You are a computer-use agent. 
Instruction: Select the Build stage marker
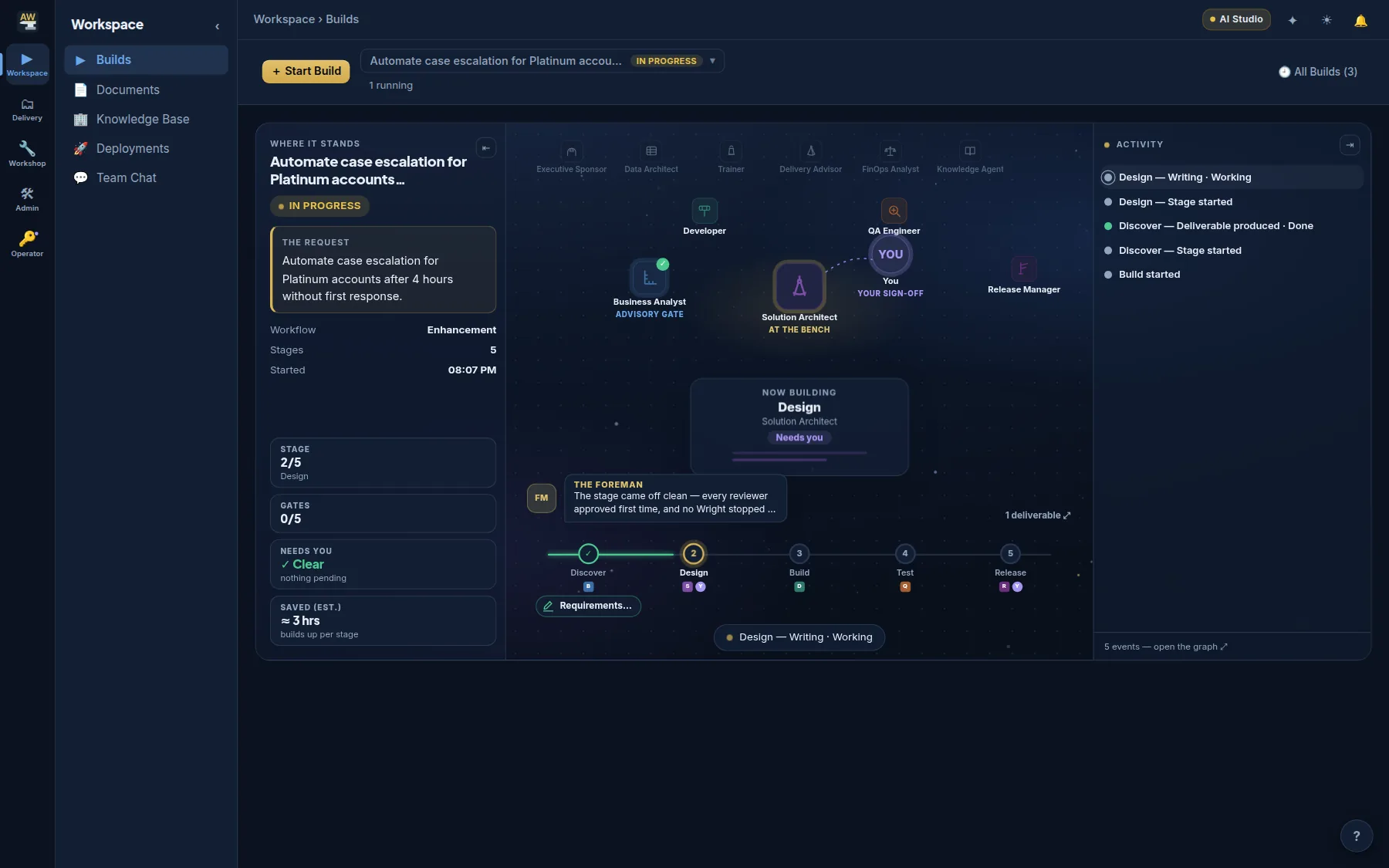pyautogui.click(x=799, y=554)
